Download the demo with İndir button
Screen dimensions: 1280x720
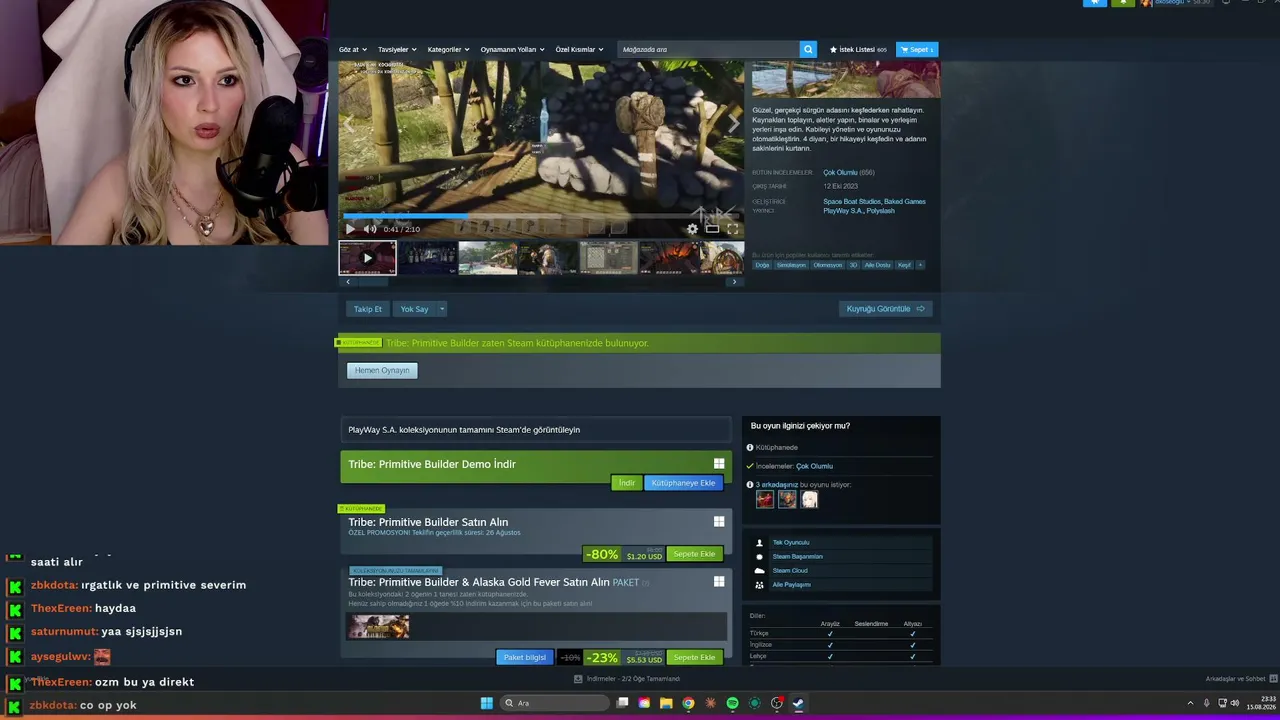click(626, 483)
